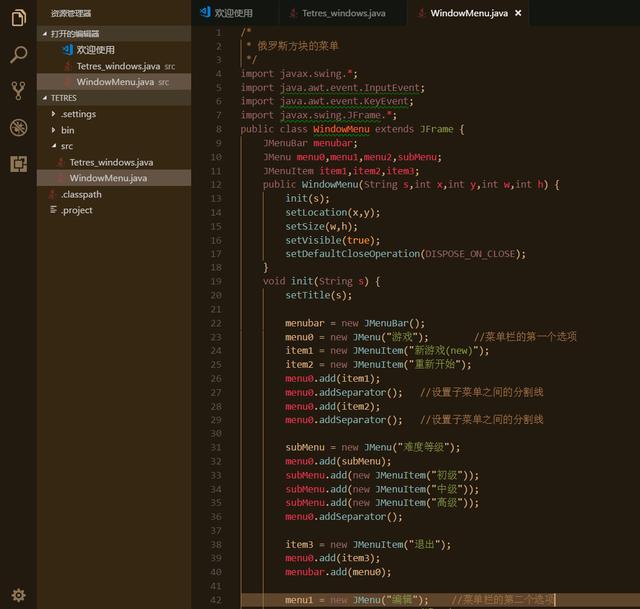Open the Extensions view

[18, 164]
